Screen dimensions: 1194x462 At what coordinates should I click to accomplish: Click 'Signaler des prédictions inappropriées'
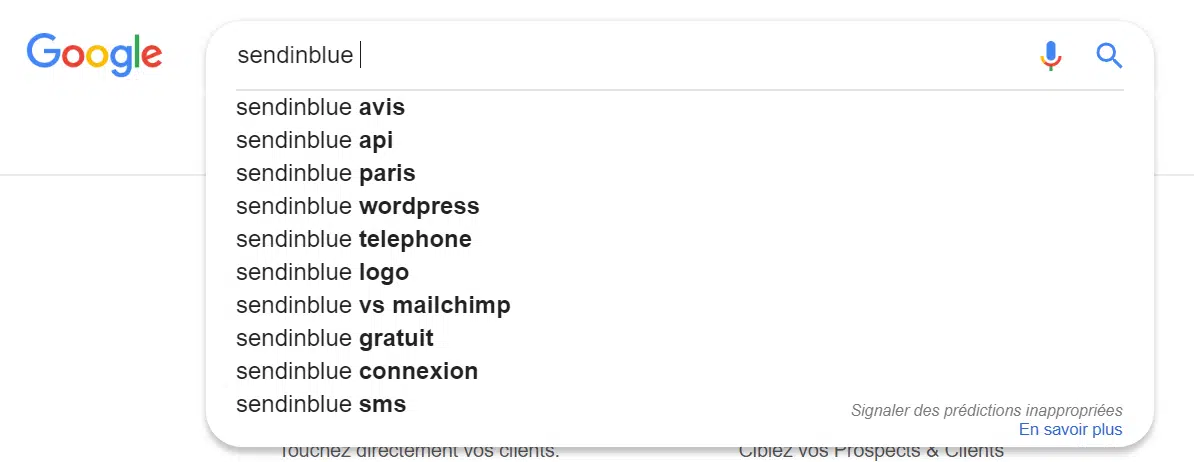[986, 410]
